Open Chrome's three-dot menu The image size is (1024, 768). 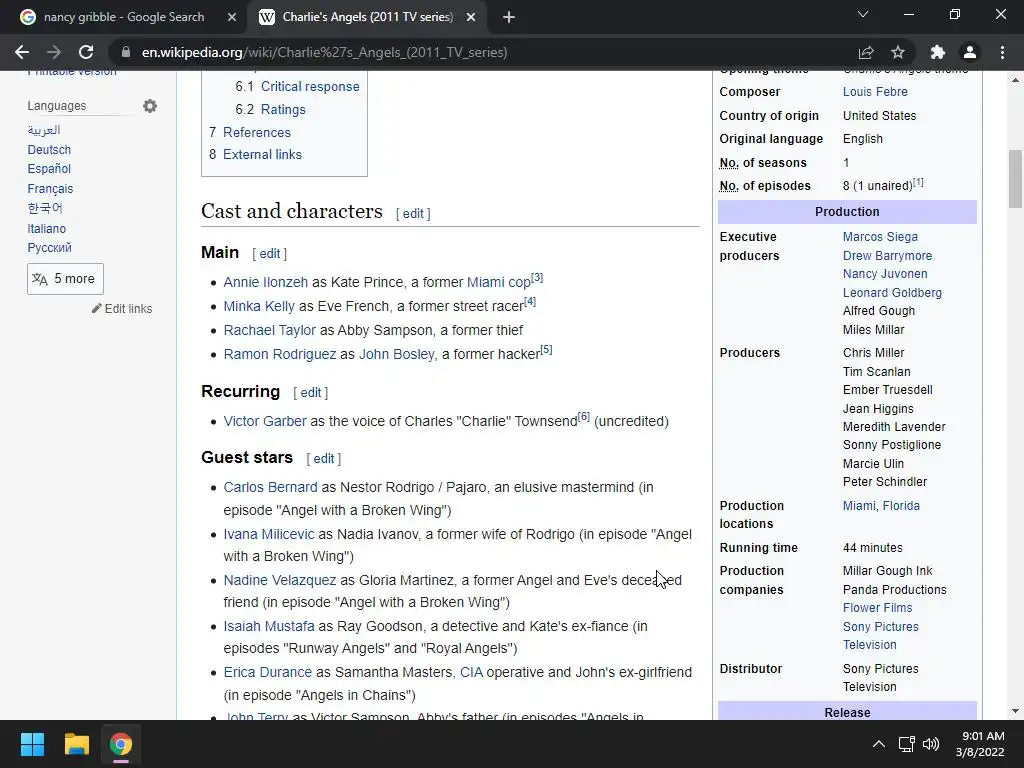click(x=1002, y=52)
